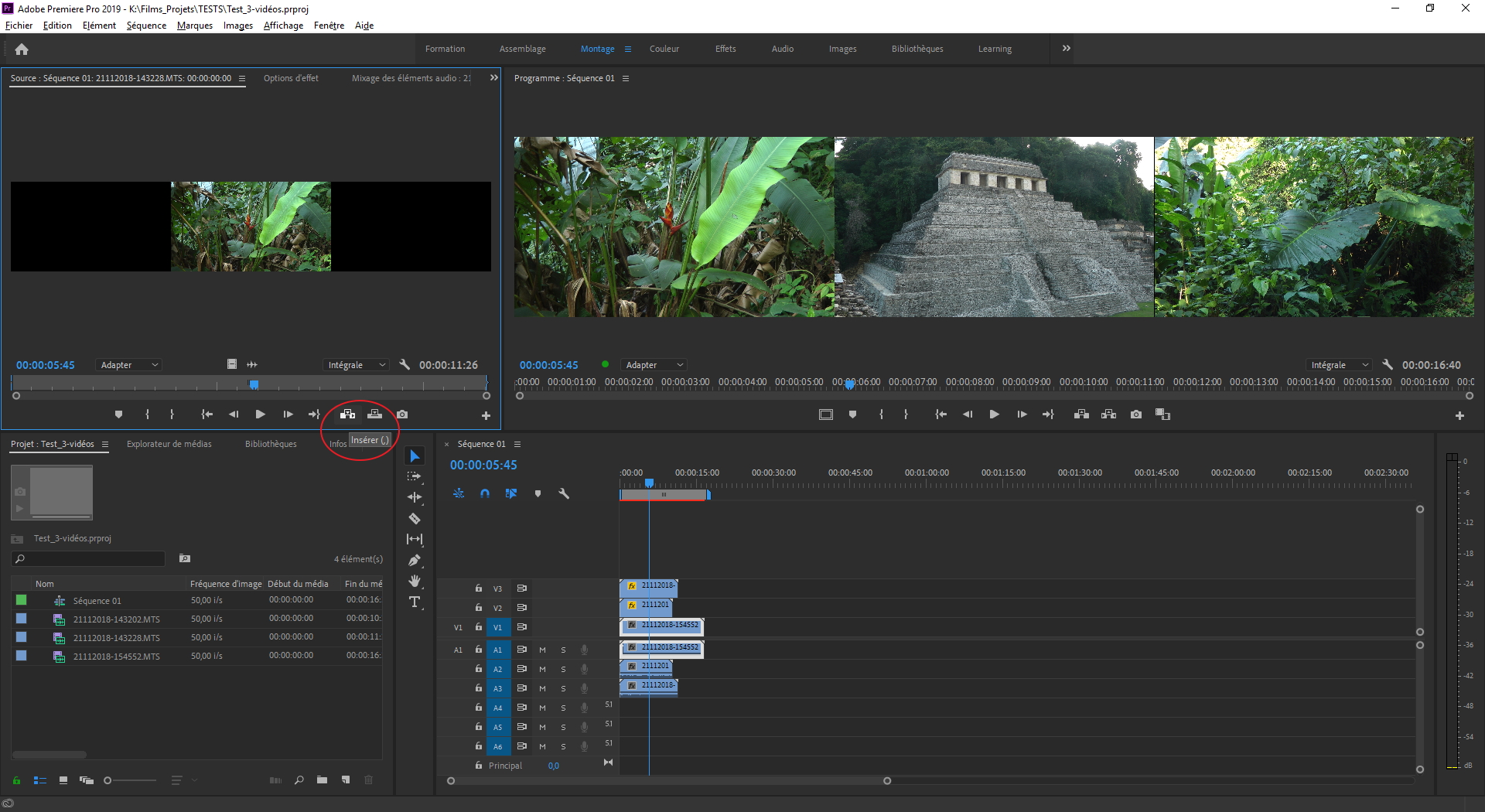
Task: Open Options d'effet tab
Action: (291, 78)
